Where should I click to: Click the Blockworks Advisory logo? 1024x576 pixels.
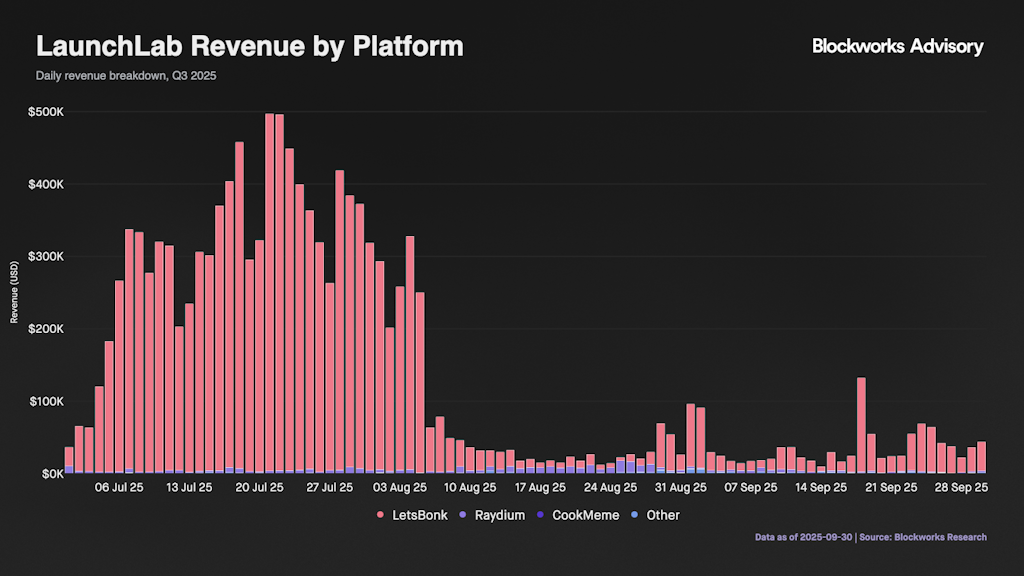coord(897,46)
